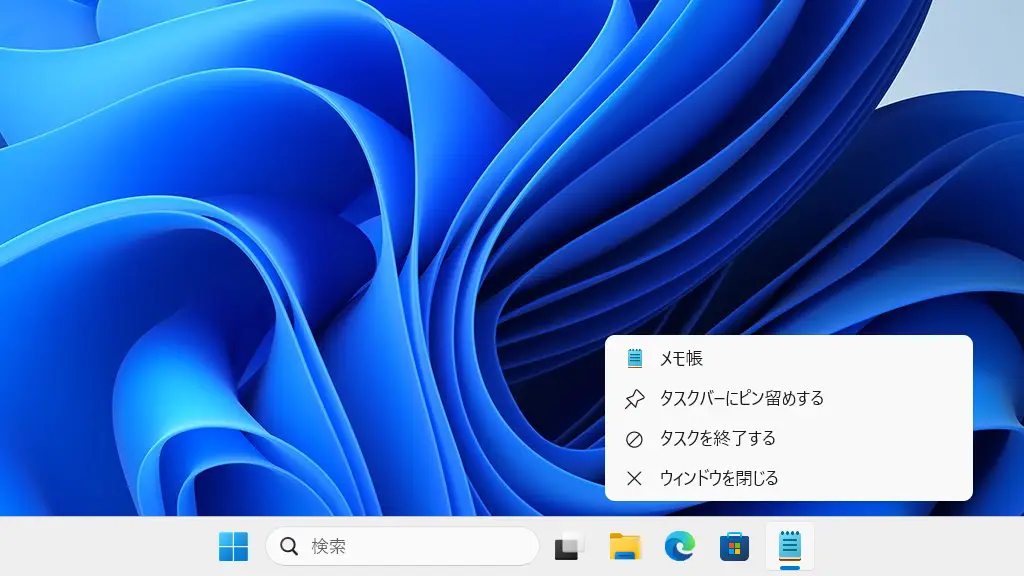Select メモ帳 from the context menu

click(x=681, y=358)
